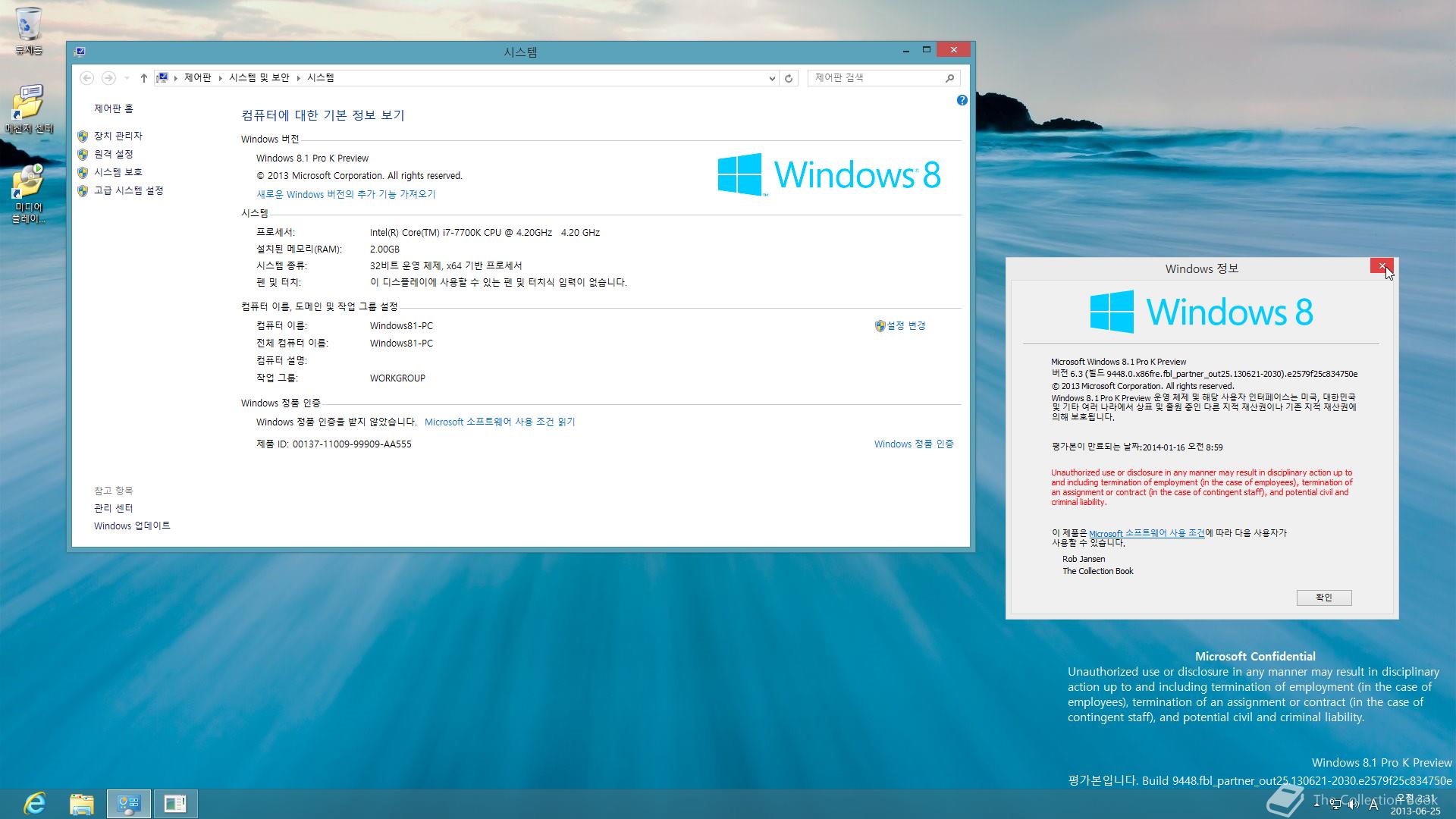Viewport: 1456px width, 819px height.
Task: Expand chevron after 시스템 및 보안 breadcrumb
Action: click(x=299, y=78)
